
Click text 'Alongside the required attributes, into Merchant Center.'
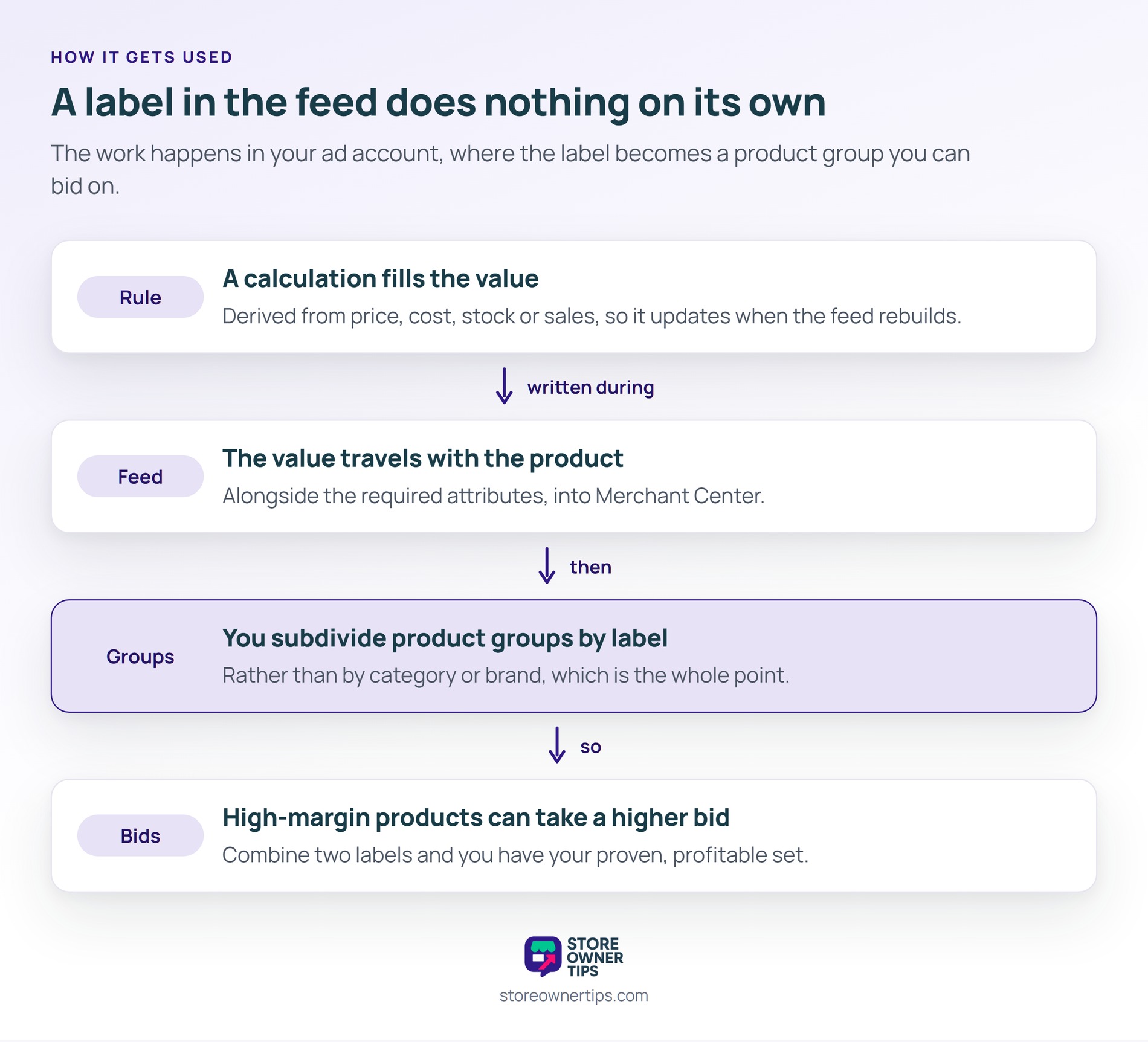coord(493,496)
